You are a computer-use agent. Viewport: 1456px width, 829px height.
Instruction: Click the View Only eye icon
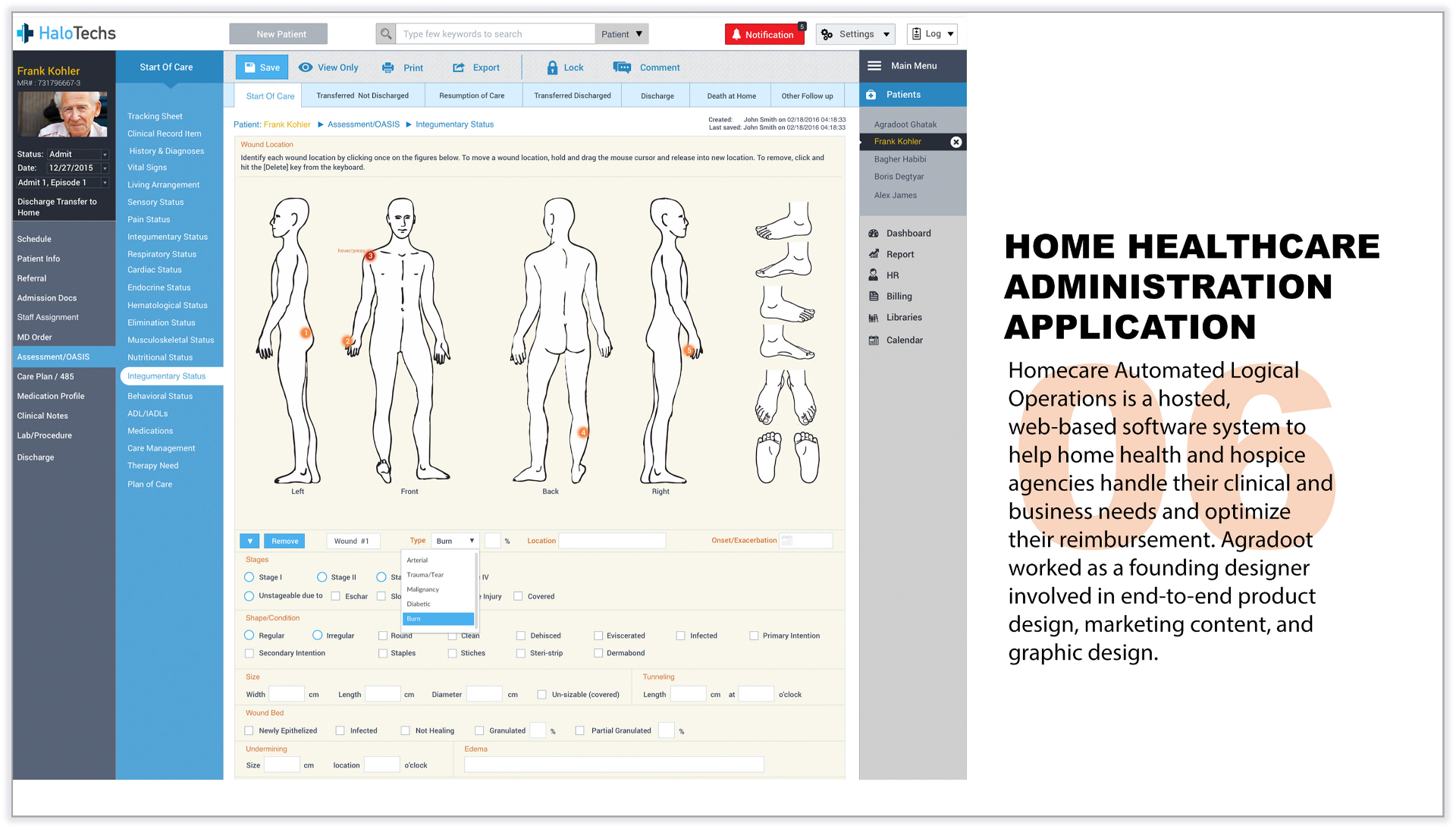pyautogui.click(x=306, y=68)
